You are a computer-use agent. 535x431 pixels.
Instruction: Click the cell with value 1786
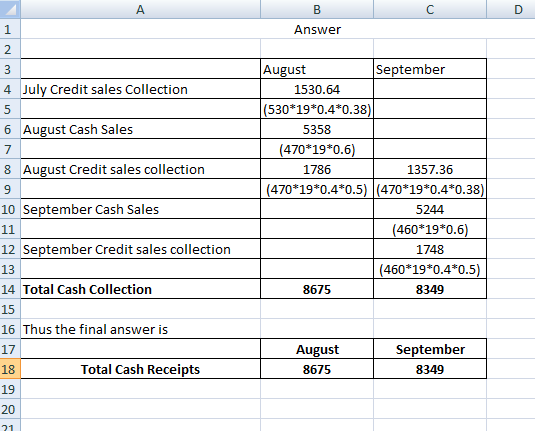click(317, 169)
